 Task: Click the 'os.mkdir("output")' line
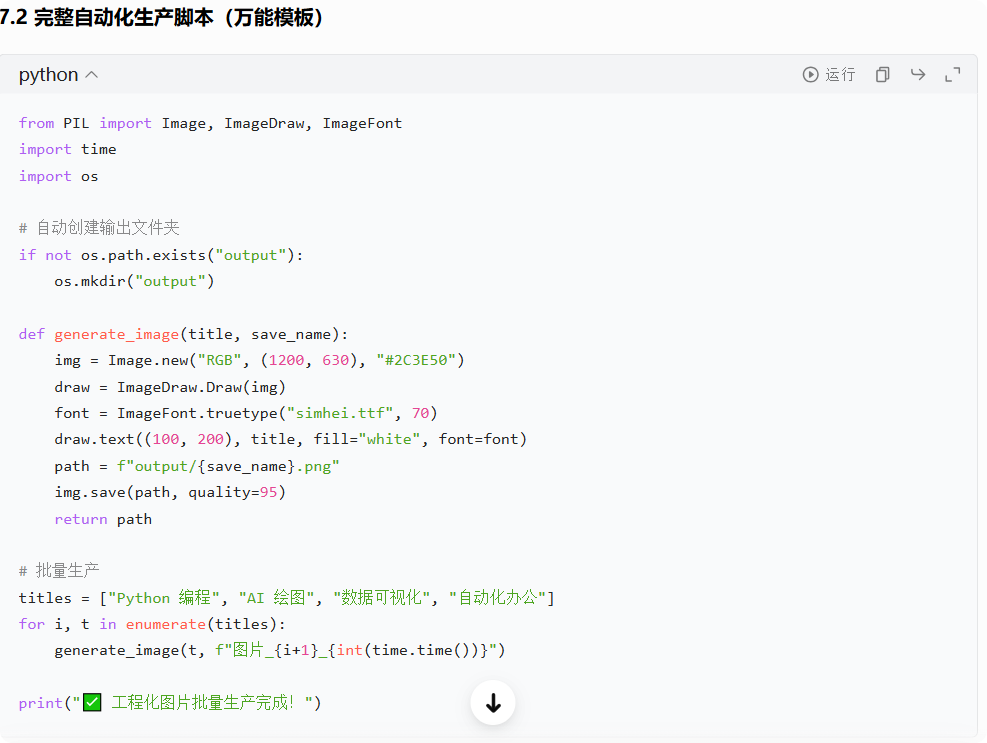tap(134, 281)
